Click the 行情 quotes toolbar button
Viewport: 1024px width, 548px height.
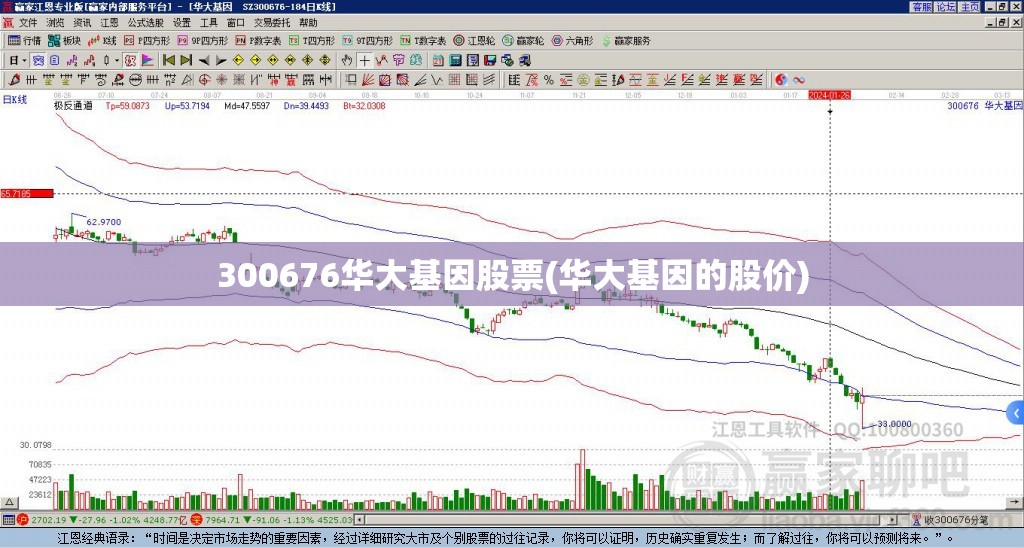[25, 40]
